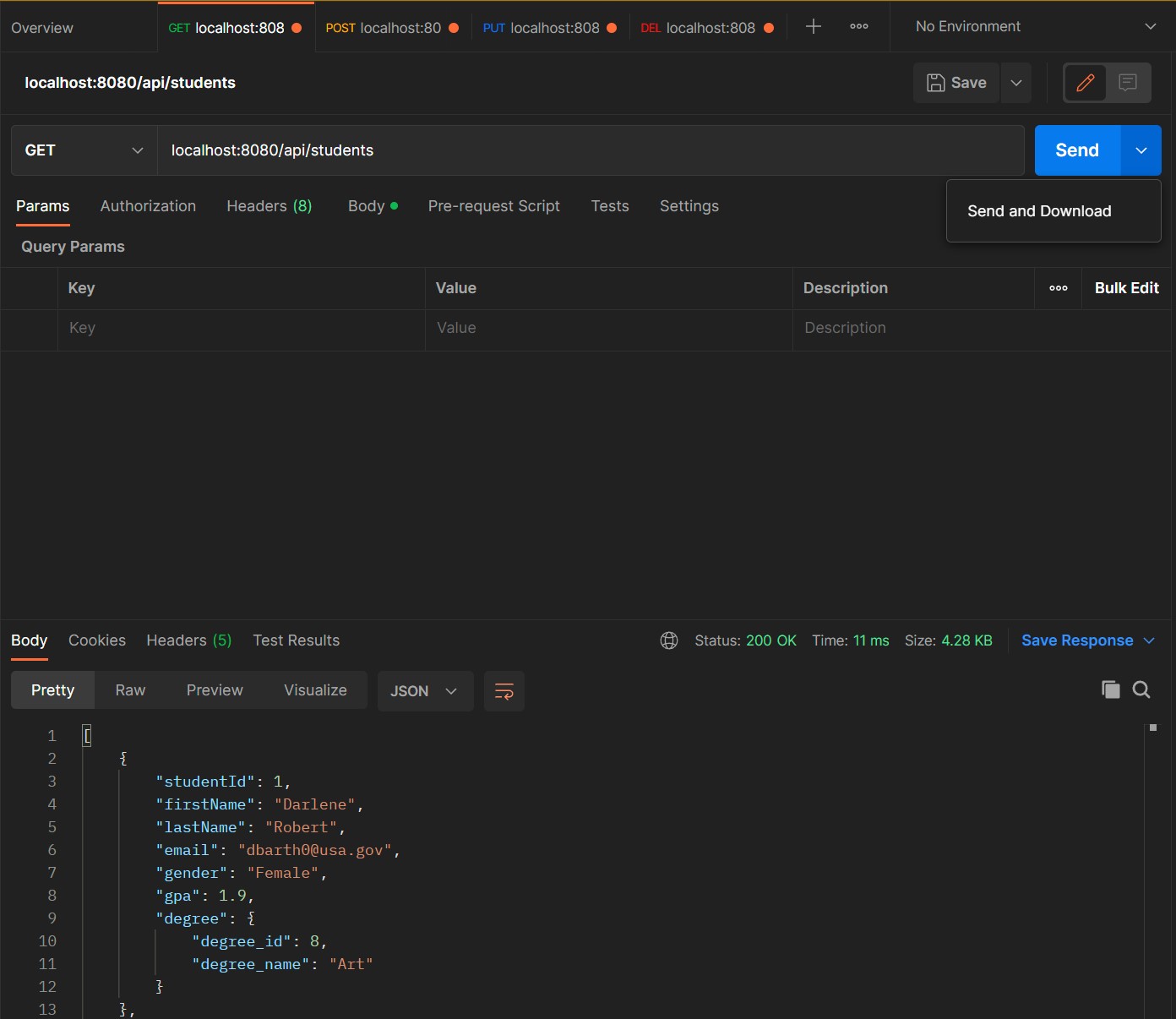Screen dimensions: 1176x1019
Task: Show the response Cookies tab
Action: tap(97, 640)
